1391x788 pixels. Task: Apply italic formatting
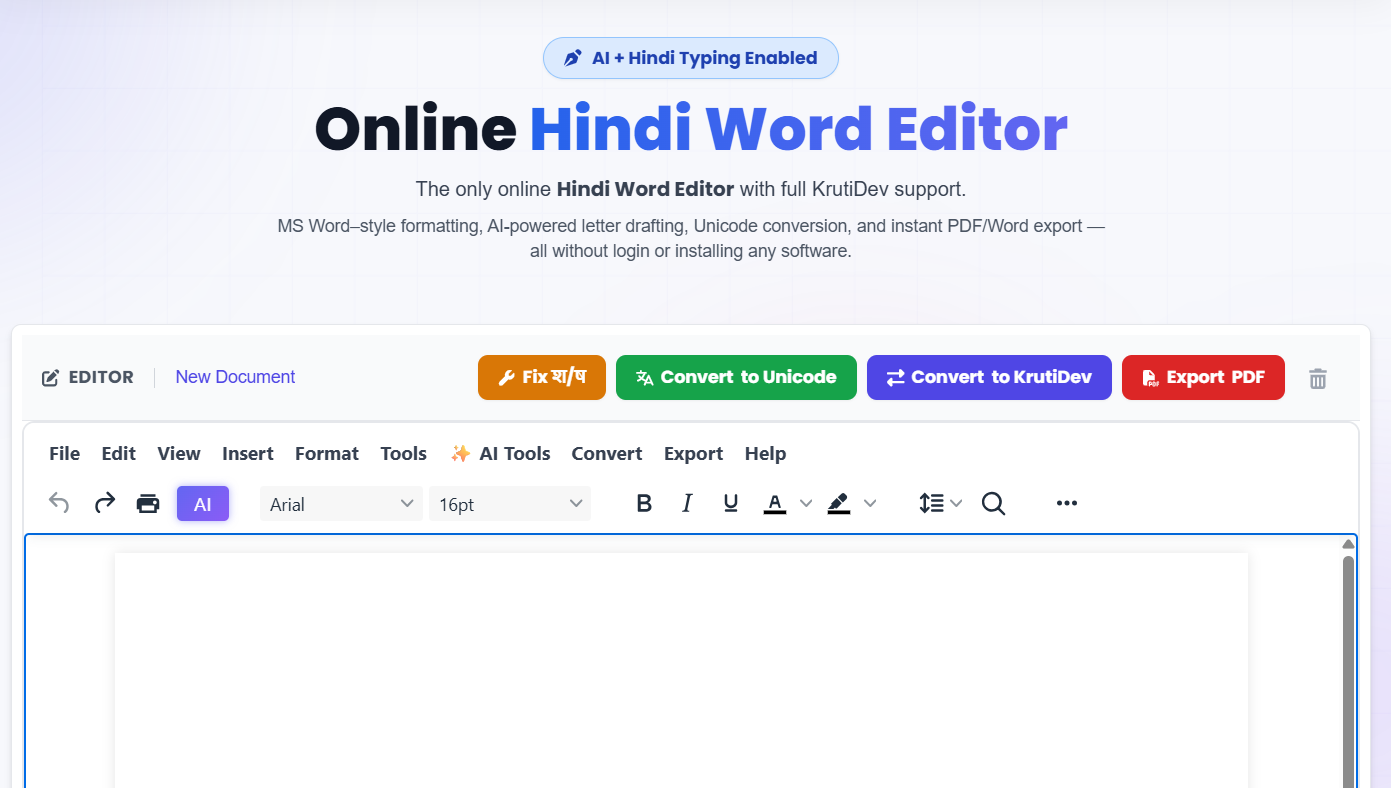coord(687,503)
